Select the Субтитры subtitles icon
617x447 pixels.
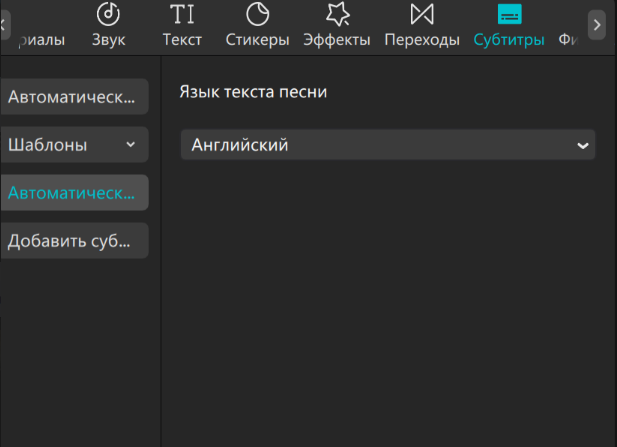coord(510,14)
